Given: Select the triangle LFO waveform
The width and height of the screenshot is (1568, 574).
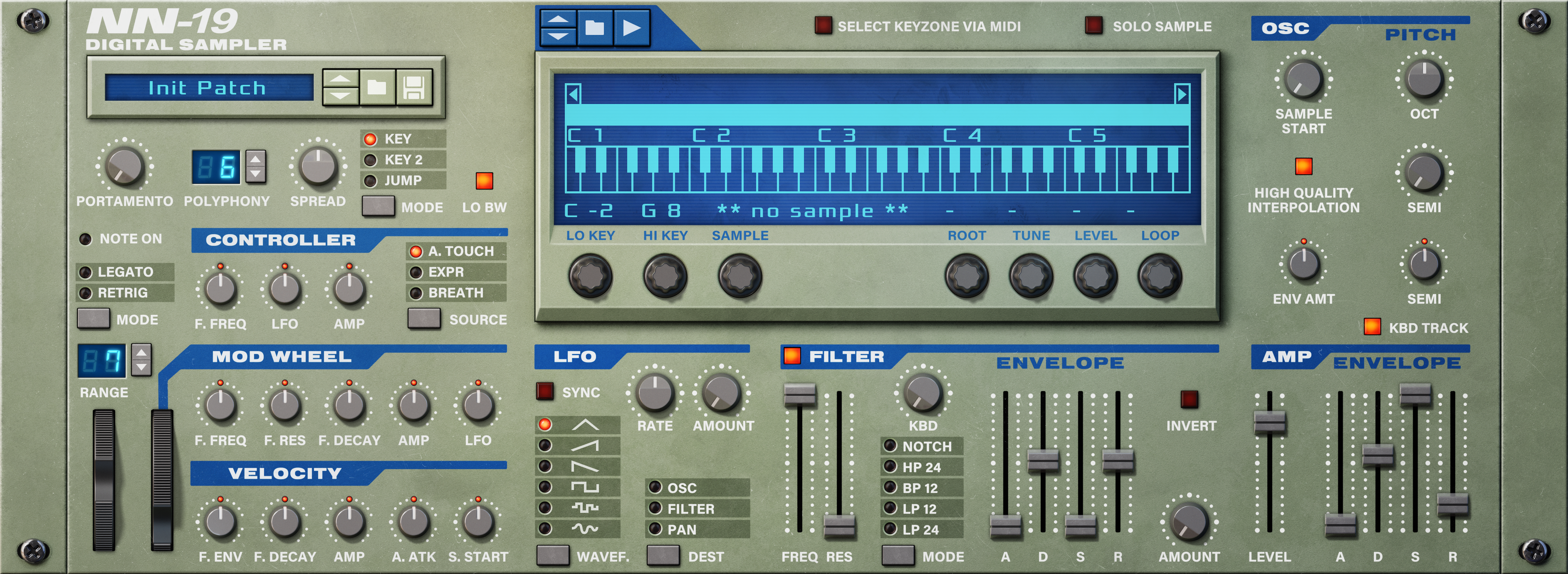Looking at the screenshot, I should tap(578, 424).
